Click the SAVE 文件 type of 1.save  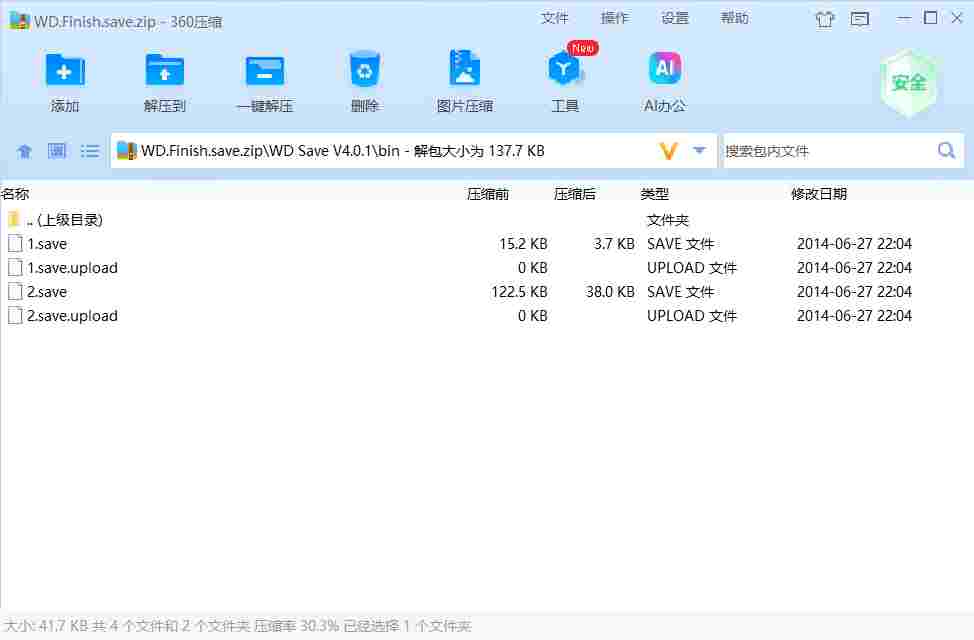pos(681,244)
